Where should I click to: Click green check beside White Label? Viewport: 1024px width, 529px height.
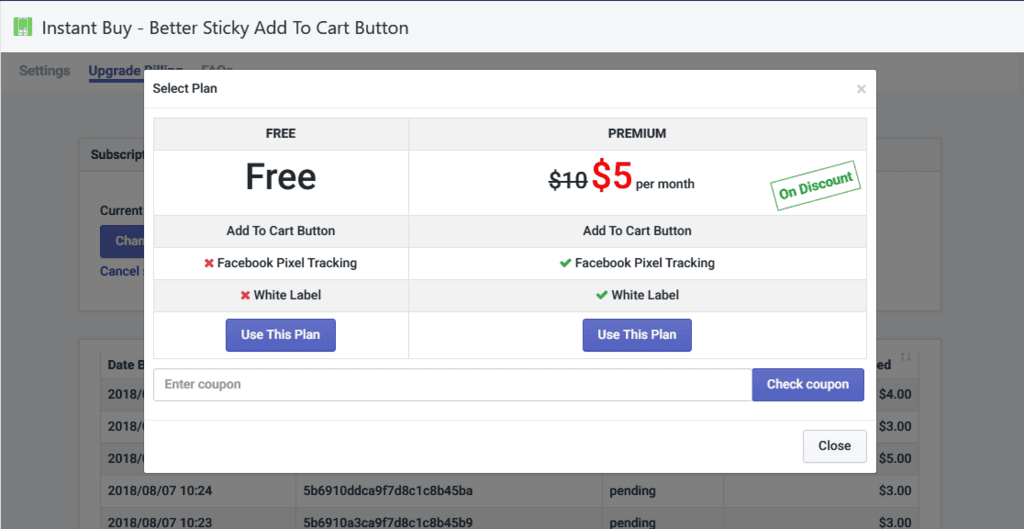pos(602,295)
